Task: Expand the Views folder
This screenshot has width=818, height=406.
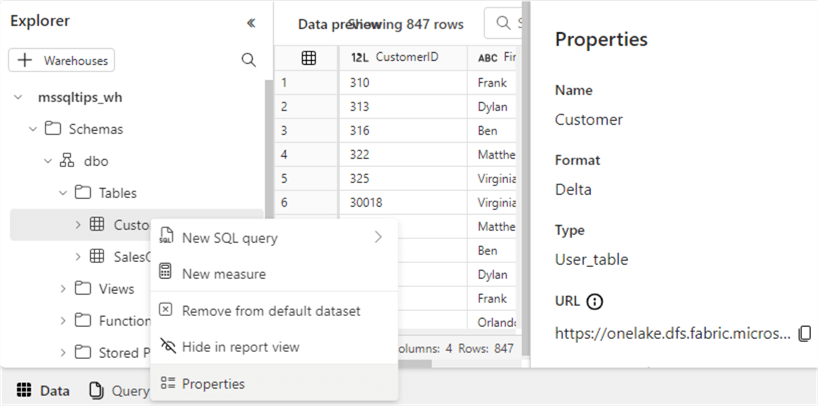Action: (63, 289)
